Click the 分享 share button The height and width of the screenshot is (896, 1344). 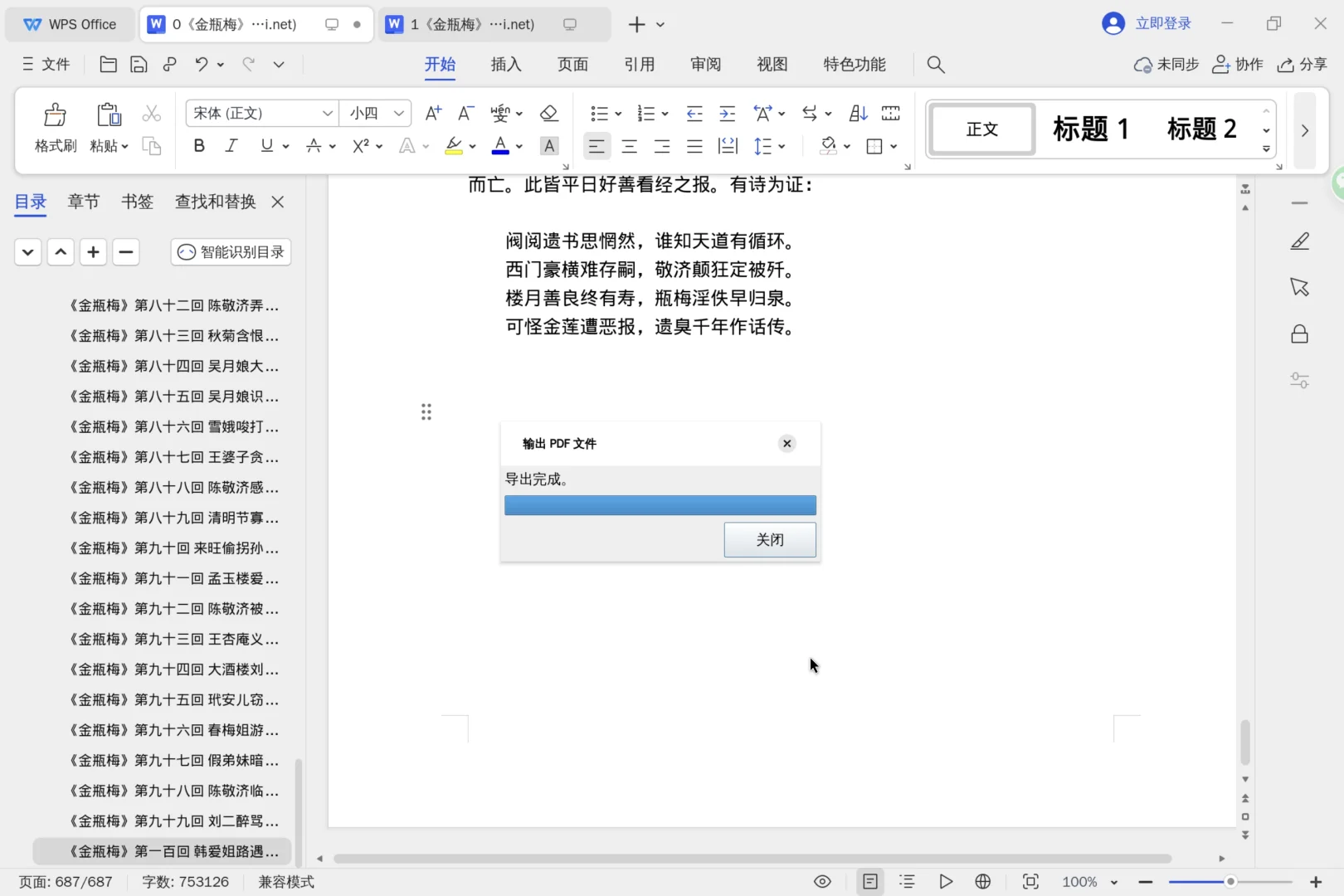(1303, 64)
